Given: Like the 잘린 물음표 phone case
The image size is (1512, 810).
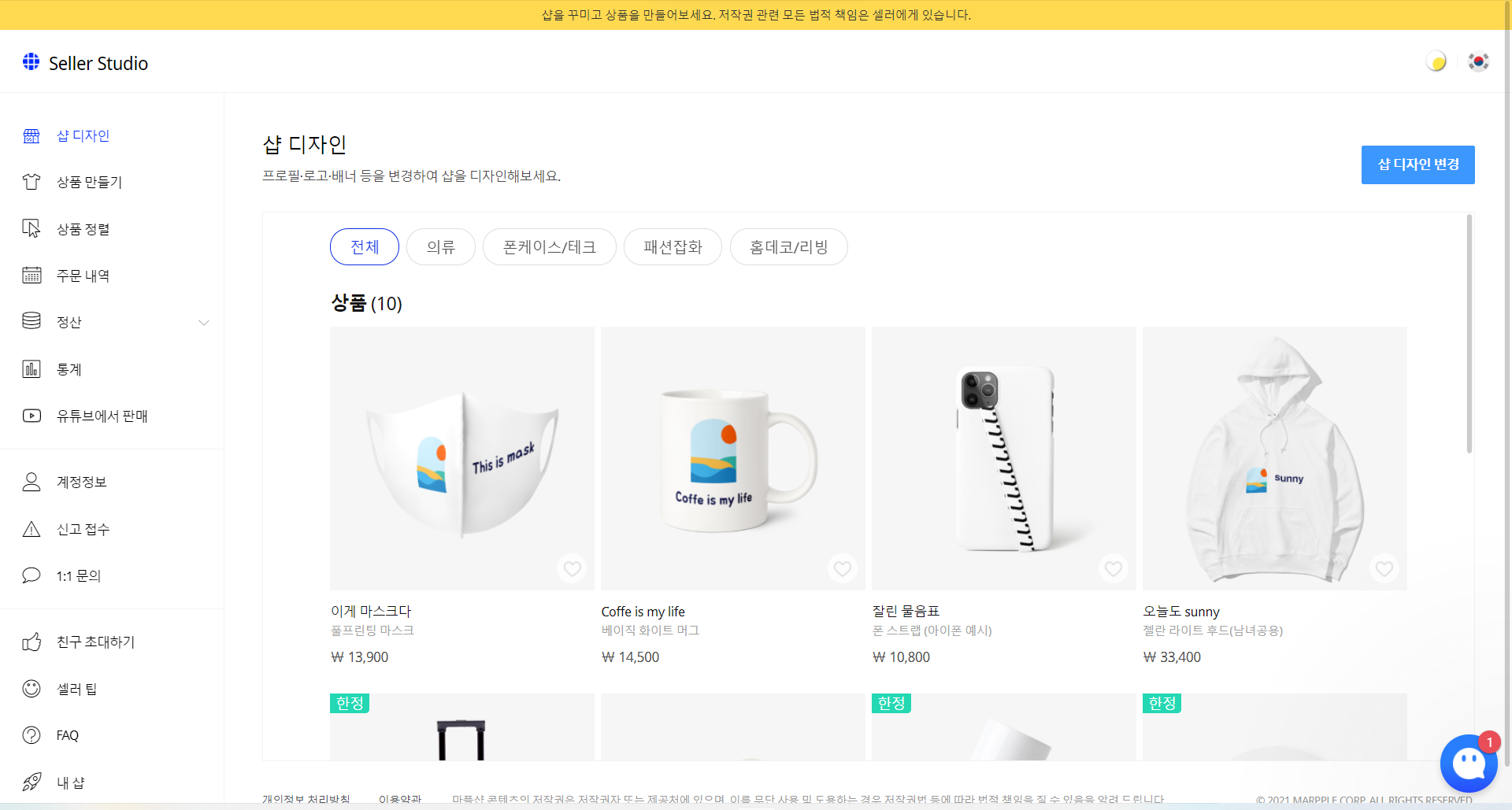Looking at the screenshot, I should pos(1114,568).
